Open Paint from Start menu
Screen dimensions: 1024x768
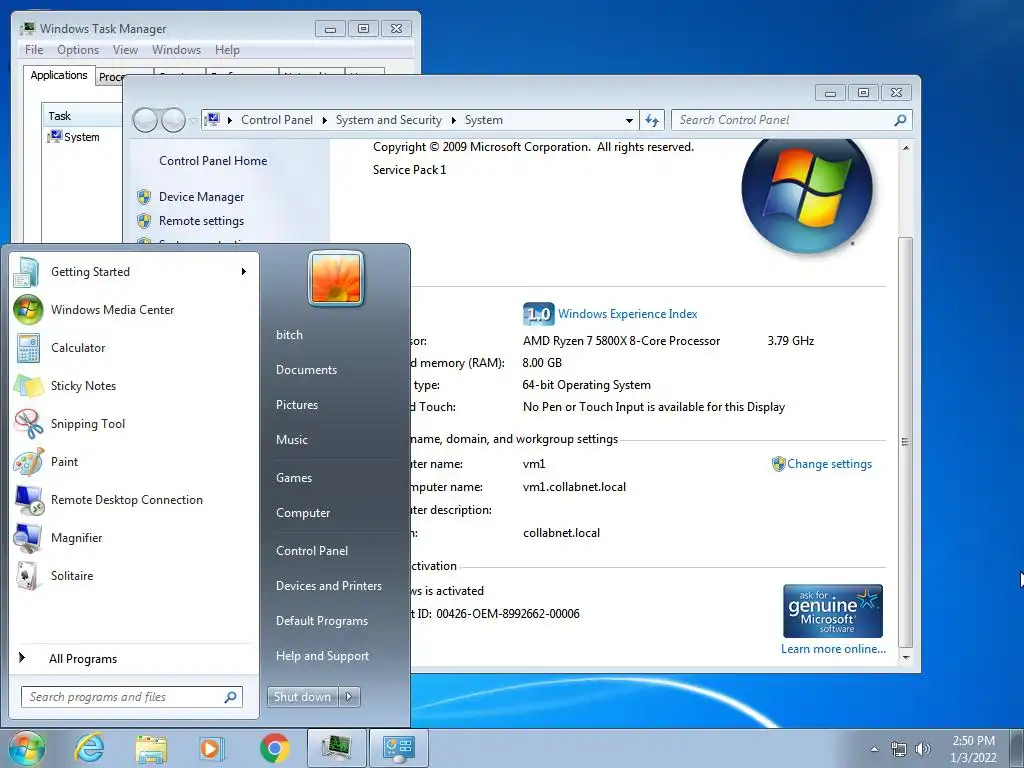coord(134,462)
